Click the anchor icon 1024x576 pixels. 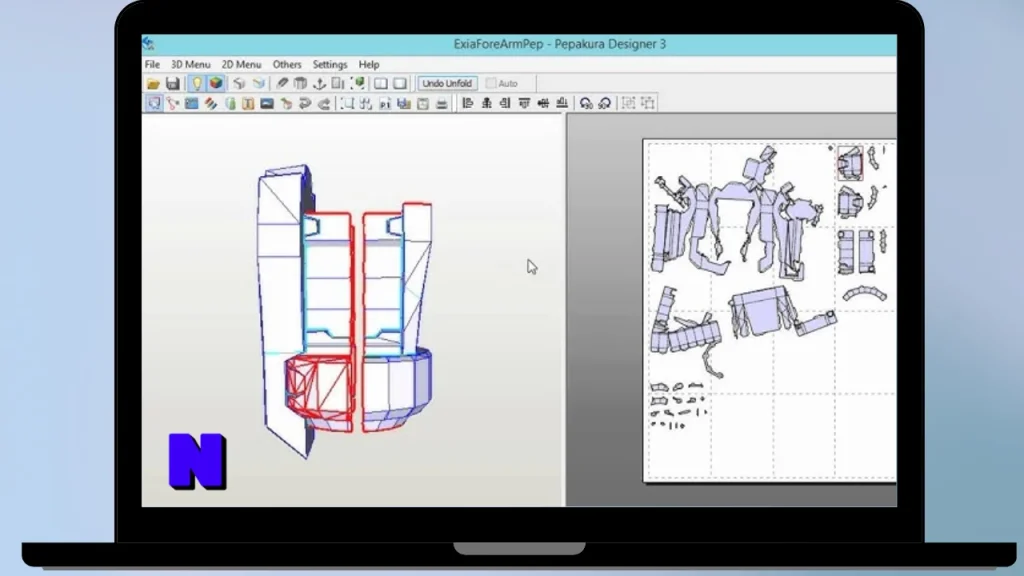[x=319, y=84]
